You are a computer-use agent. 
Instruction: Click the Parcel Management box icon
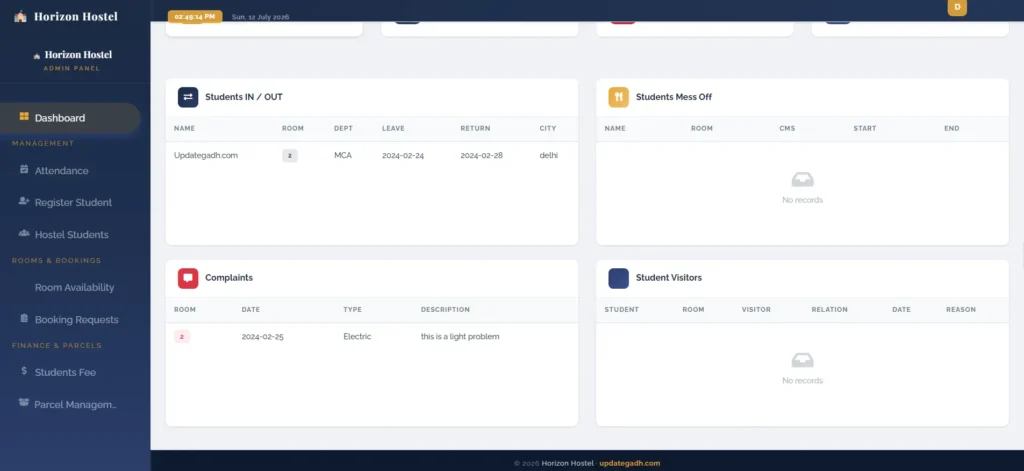(x=24, y=402)
